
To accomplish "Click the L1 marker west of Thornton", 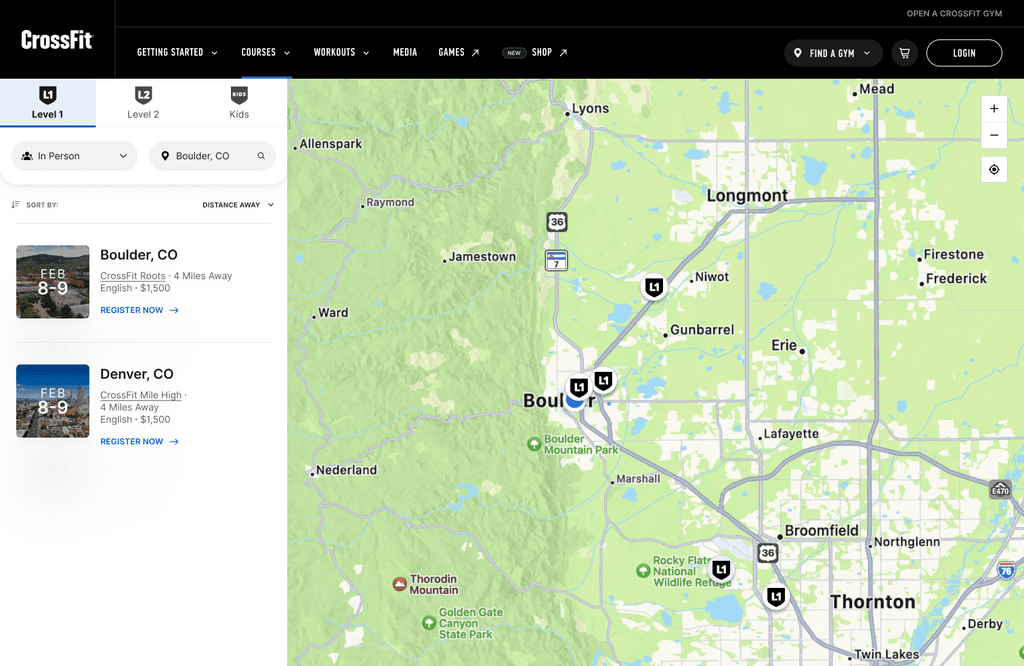I will click(775, 596).
